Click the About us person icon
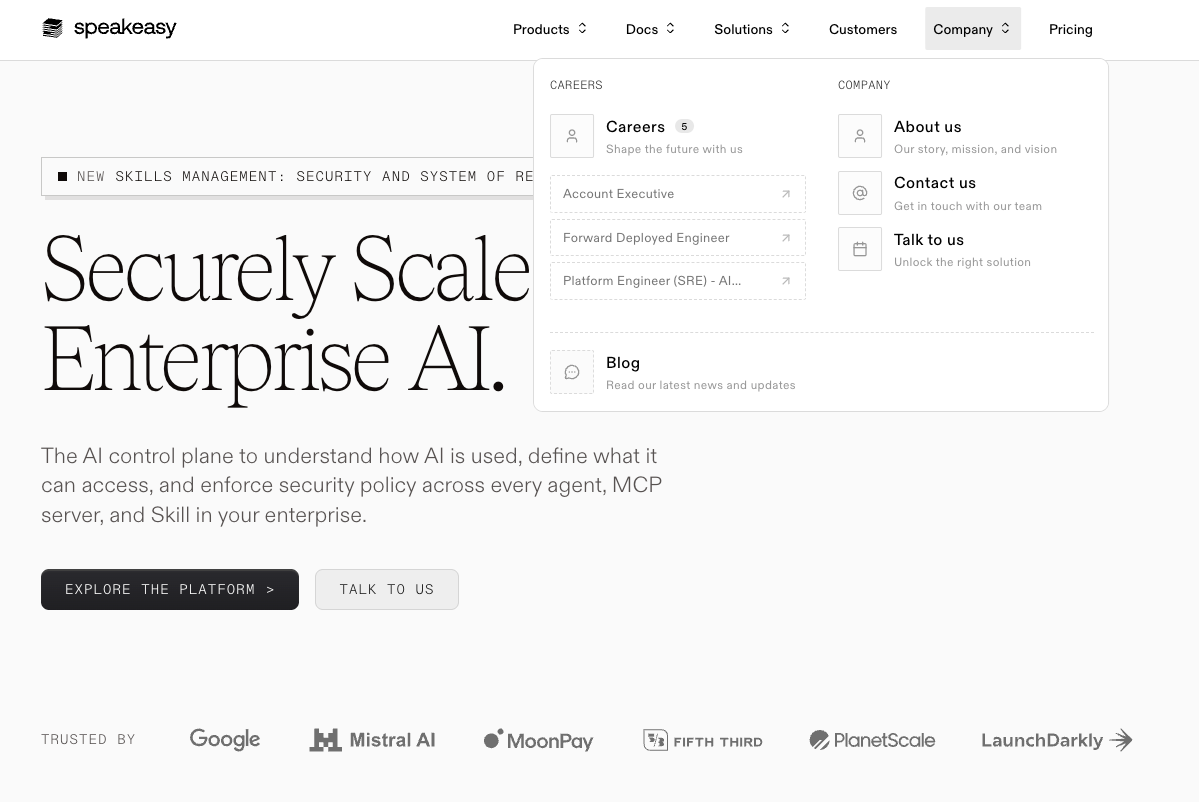The width and height of the screenshot is (1199, 802). [859, 136]
